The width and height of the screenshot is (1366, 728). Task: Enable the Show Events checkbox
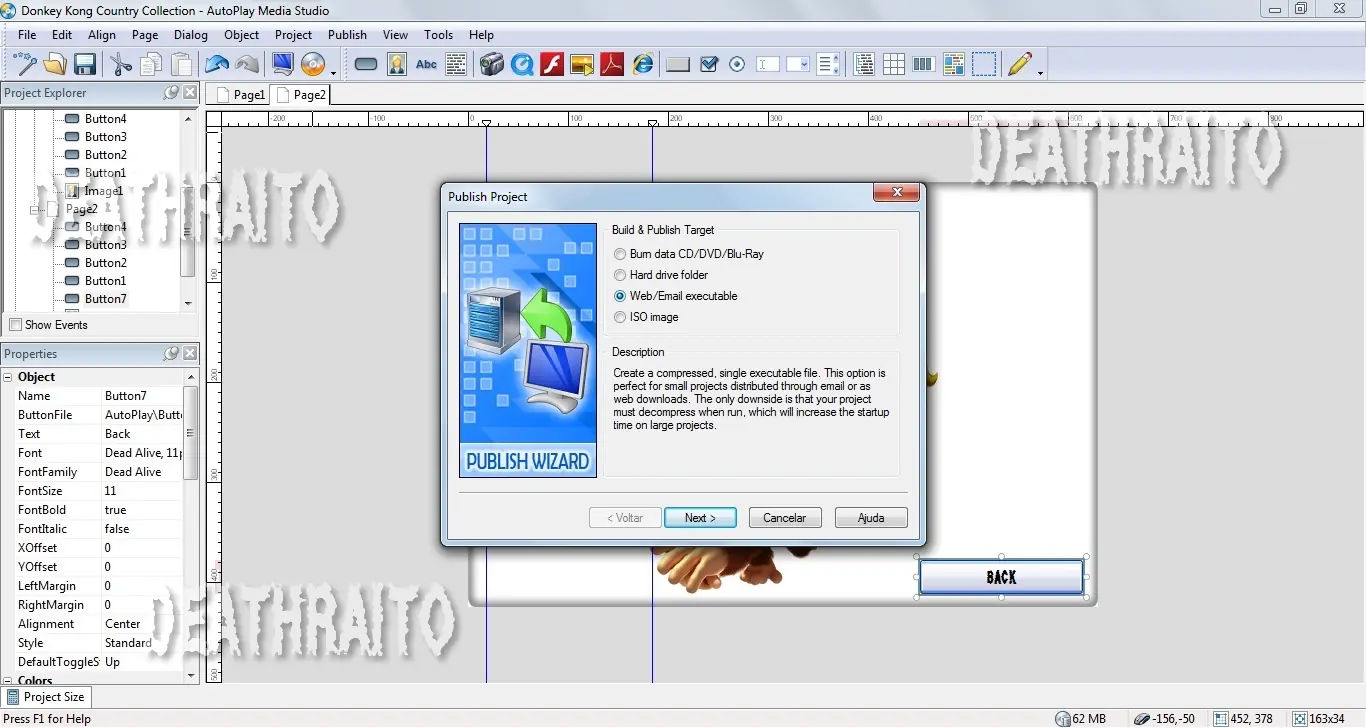pyautogui.click(x=15, y=325)
